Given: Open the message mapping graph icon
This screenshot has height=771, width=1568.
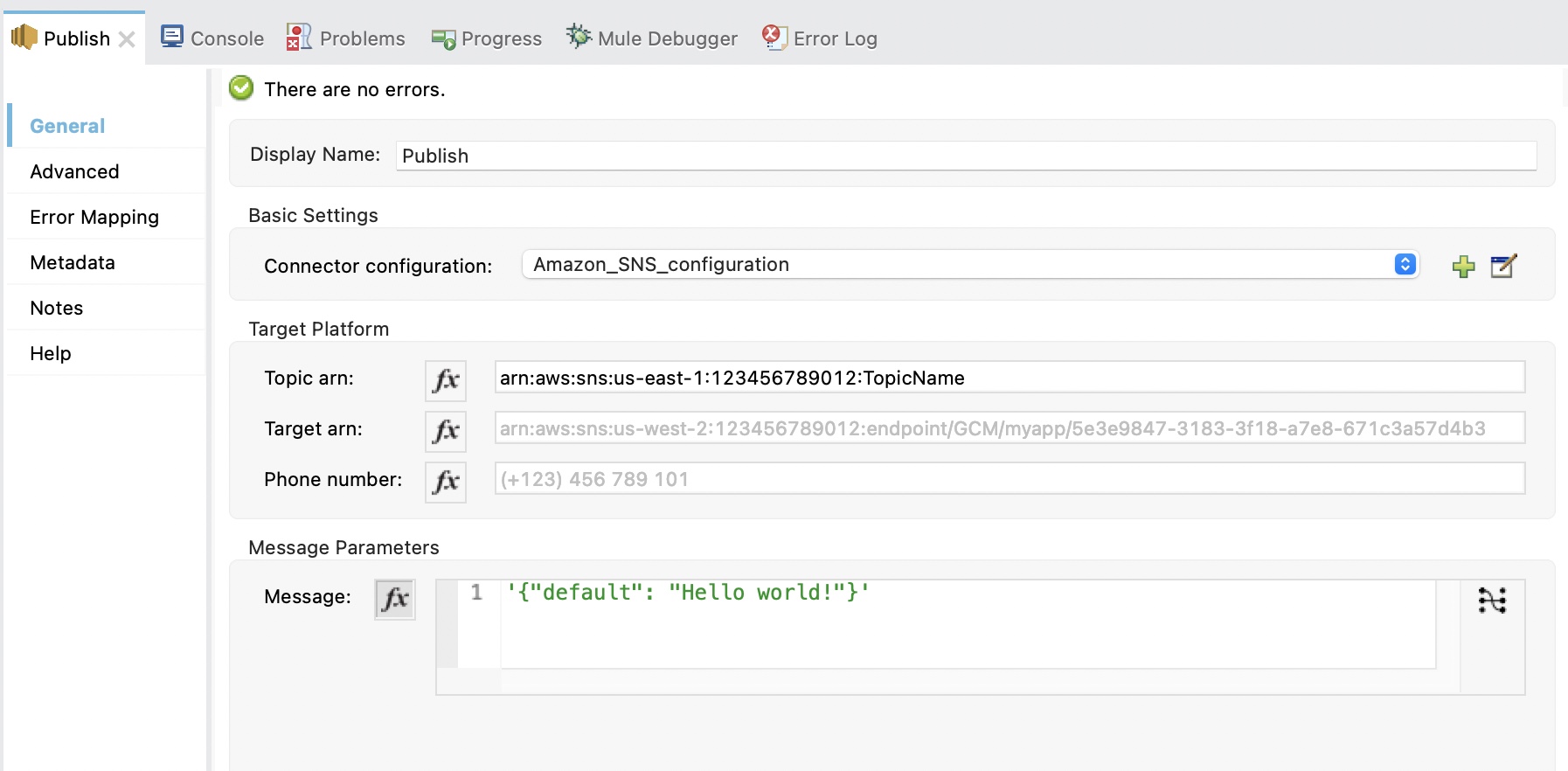Looking at the screenshot, I should 1492,601.
